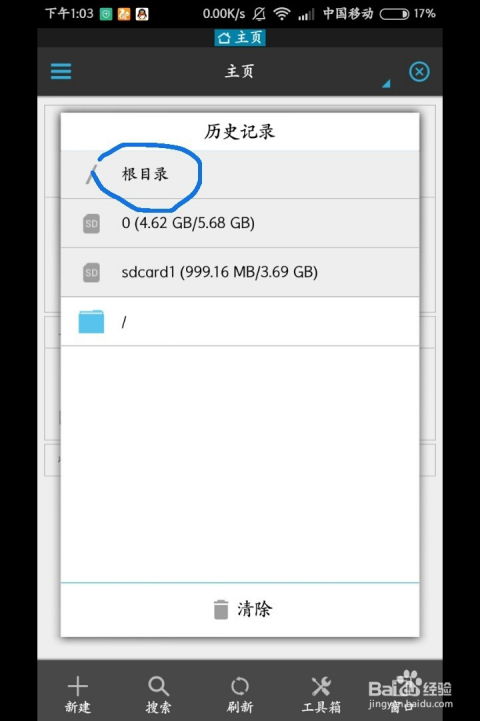
Task: Tap the plus icon labeled 新建
Action: point(77,687)
